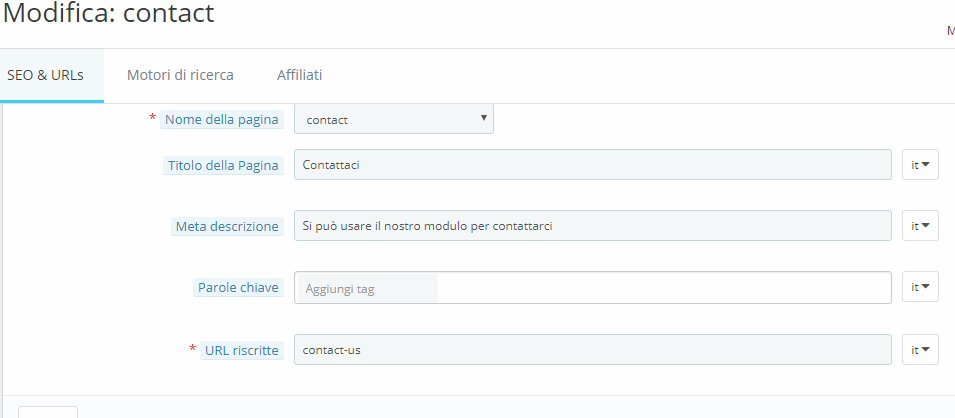Screen dimensions: 955x418
Task: Expand language dropdown beside Parole chiave
Action: 920,288
